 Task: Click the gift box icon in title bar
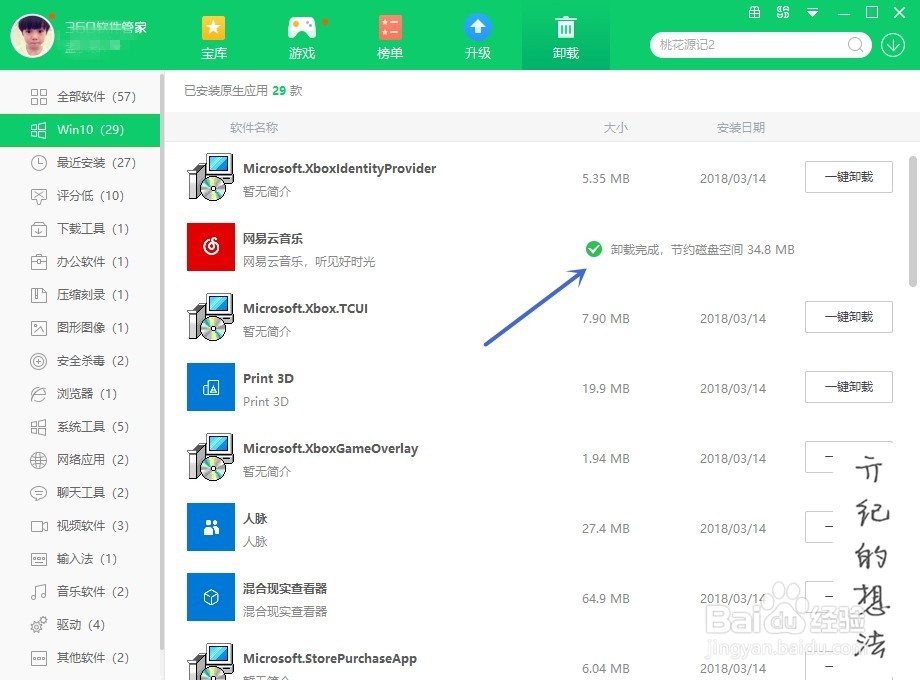(755, 12)
